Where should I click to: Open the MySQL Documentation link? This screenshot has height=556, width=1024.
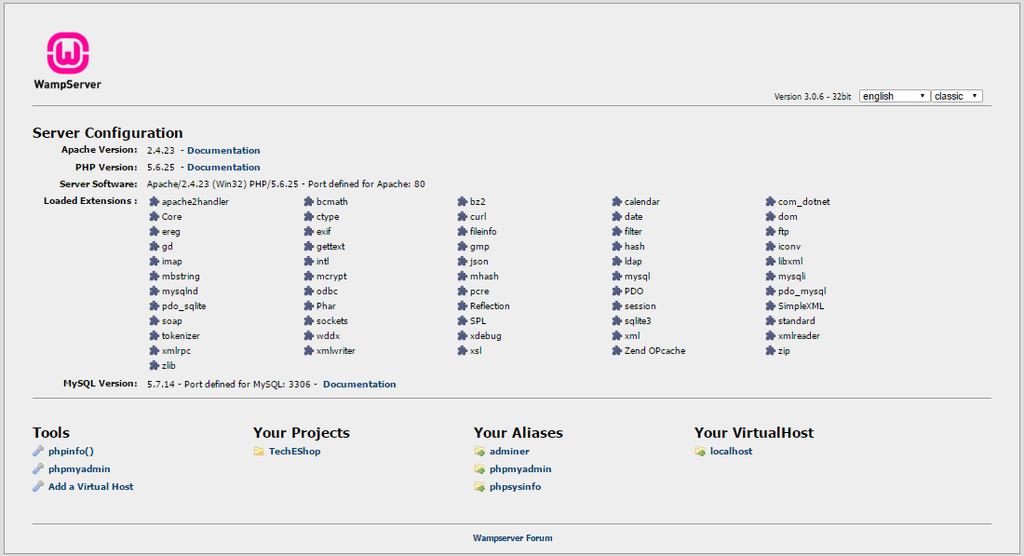(359, 384)
